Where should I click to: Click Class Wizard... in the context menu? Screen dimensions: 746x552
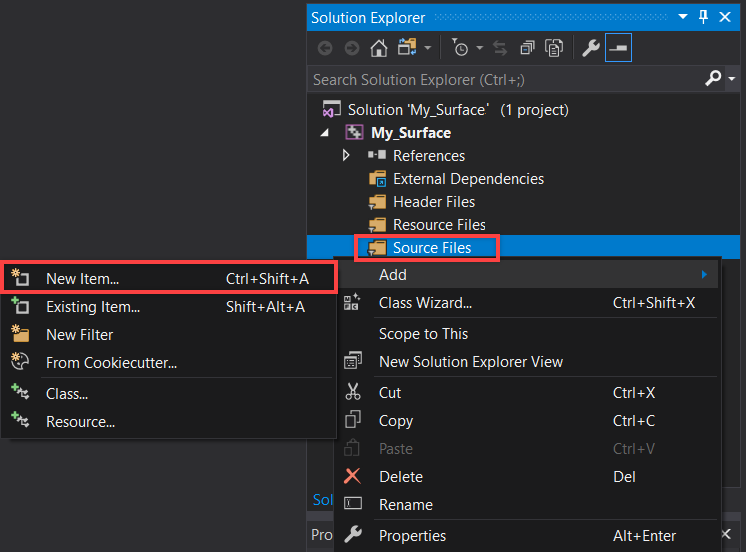[x=425, y=303]
